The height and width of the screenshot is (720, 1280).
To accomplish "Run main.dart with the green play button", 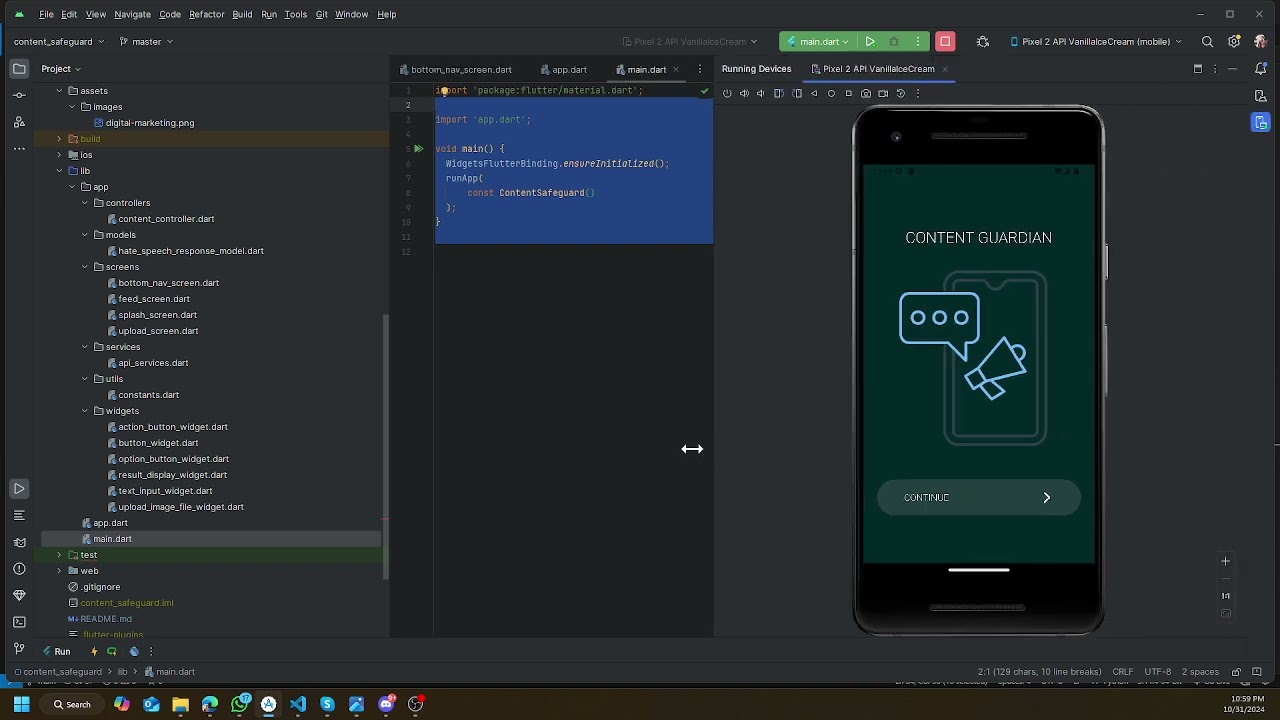I will pyautogui.click(x=870, y=42).
